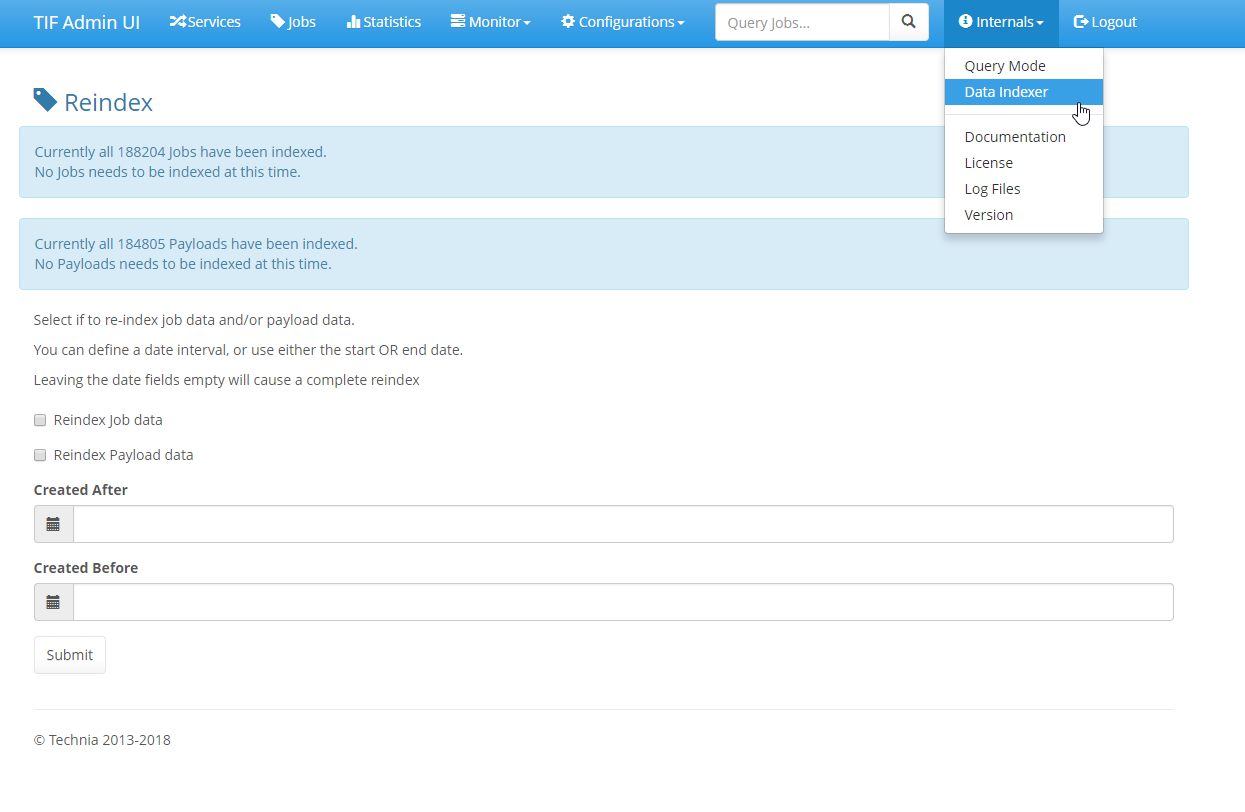Viewport: 1245px width, 812px height.
Task: Choose Query Mode menu entry
Action: coord(1005,66)
